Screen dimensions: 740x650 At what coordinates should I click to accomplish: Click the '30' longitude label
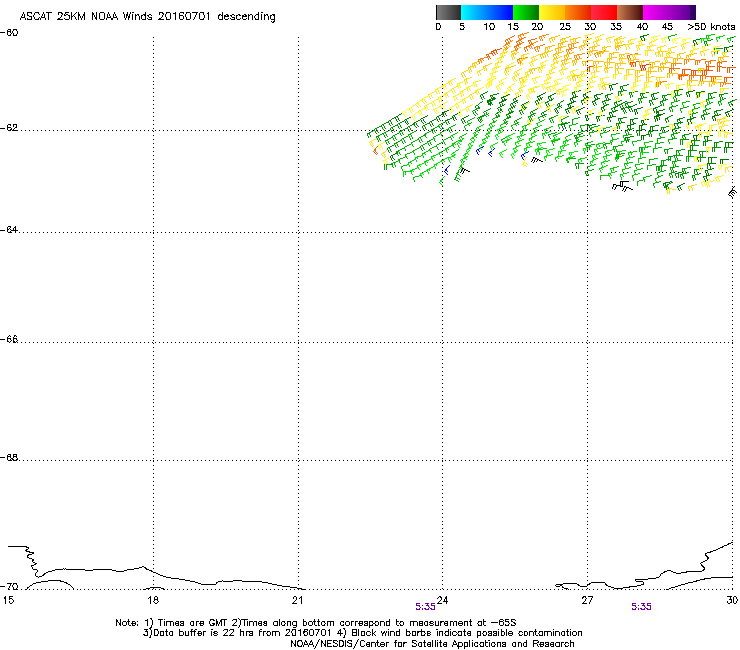pyautogui.click(x=732, y=600)
